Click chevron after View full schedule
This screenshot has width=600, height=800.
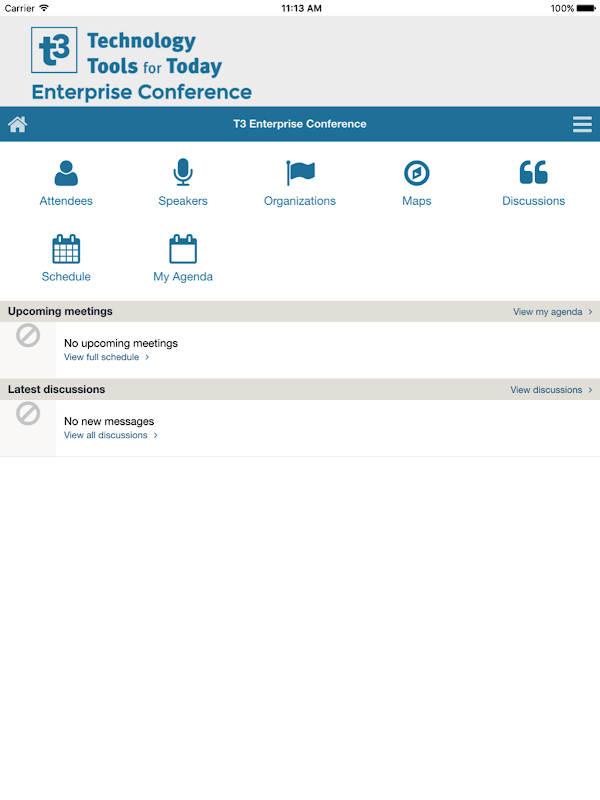point(147,357)
